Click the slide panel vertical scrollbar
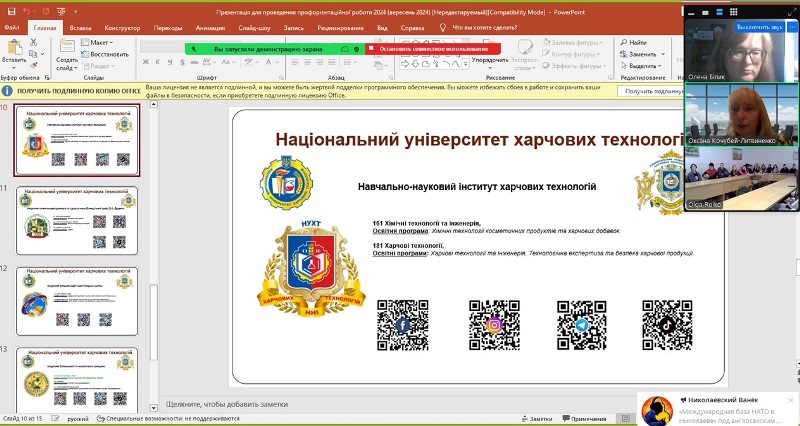Image resolution: width=800 pixels, height=426 pixels. (153, 300)
